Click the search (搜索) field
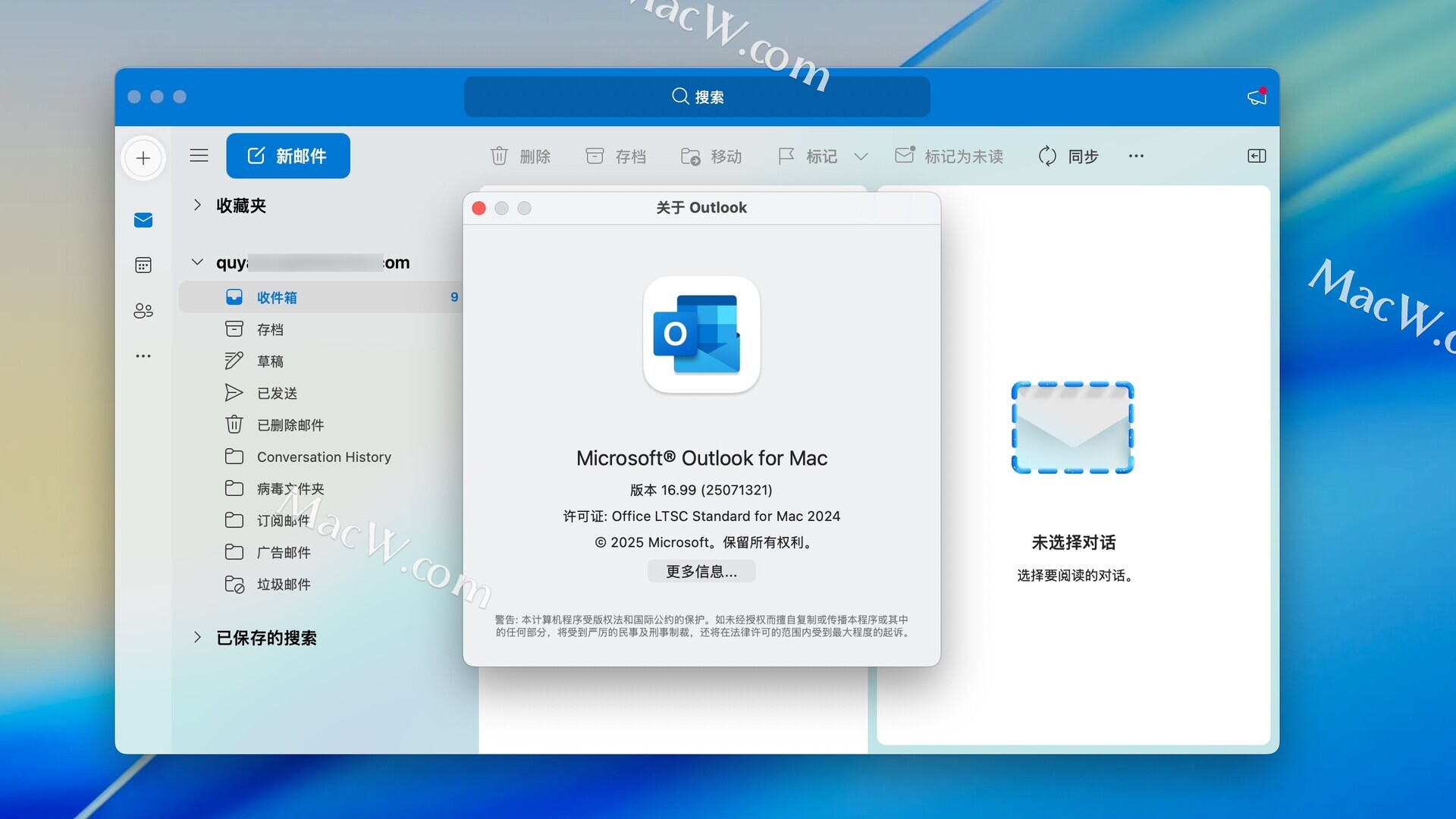Image resolution: width=1456 pixels, height=819 pixels. pyautogui.click(x=697, y=96)
